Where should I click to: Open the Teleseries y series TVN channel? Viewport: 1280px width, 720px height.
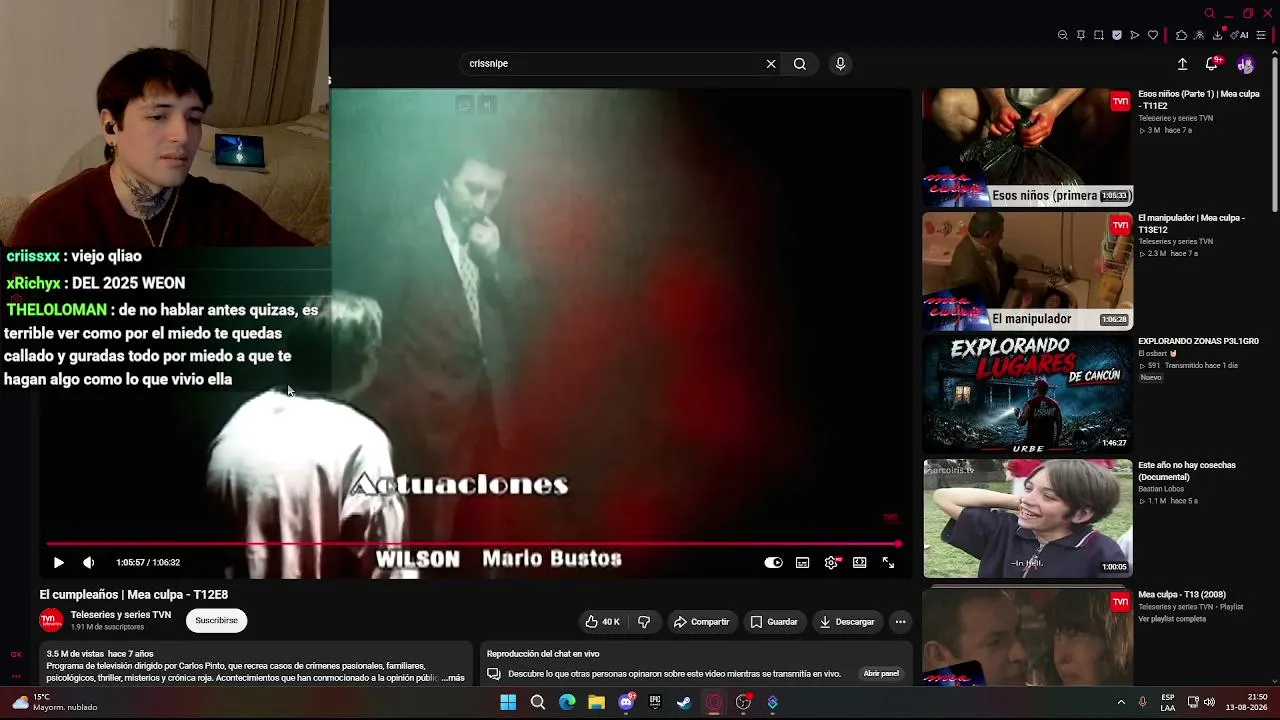(x=121, y=615)
